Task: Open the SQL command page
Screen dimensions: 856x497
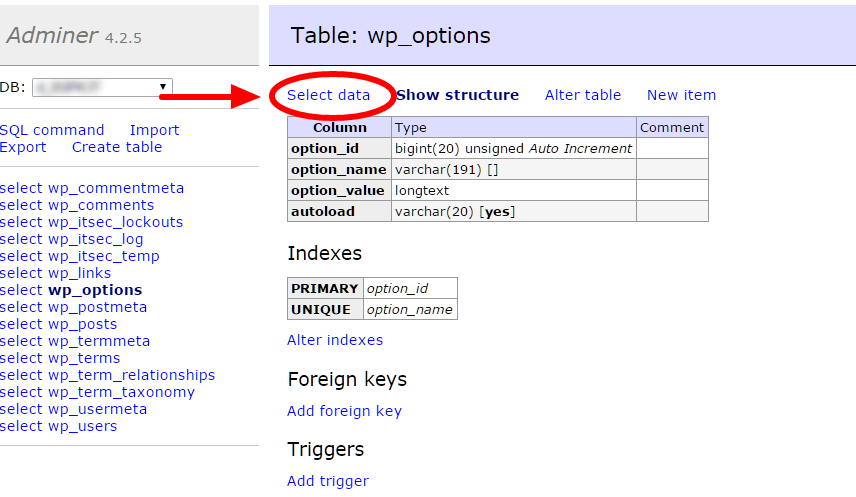Action: pyautogui.click(x=52, y=130)
